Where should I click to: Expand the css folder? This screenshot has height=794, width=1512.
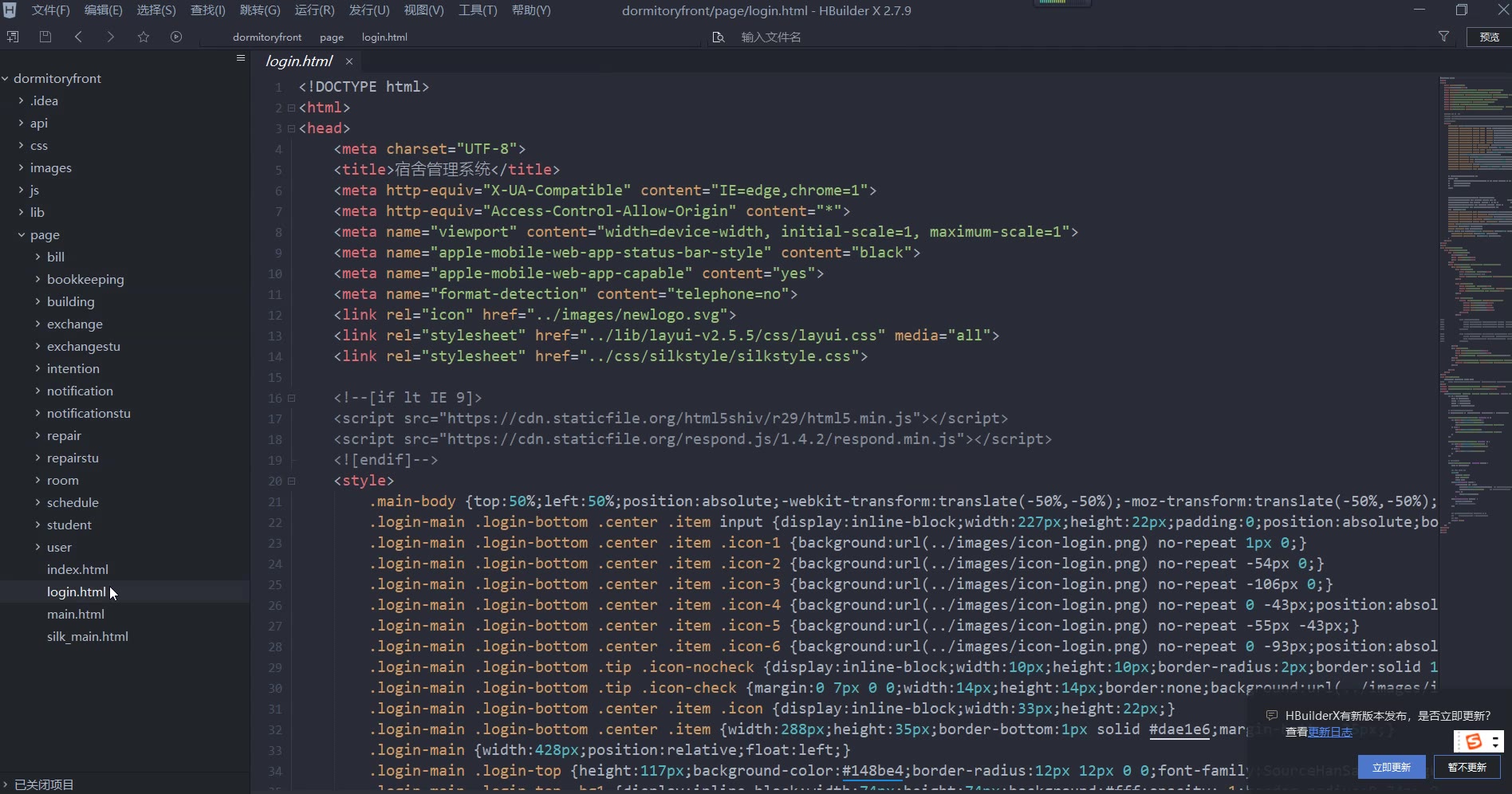pos(22,145)
